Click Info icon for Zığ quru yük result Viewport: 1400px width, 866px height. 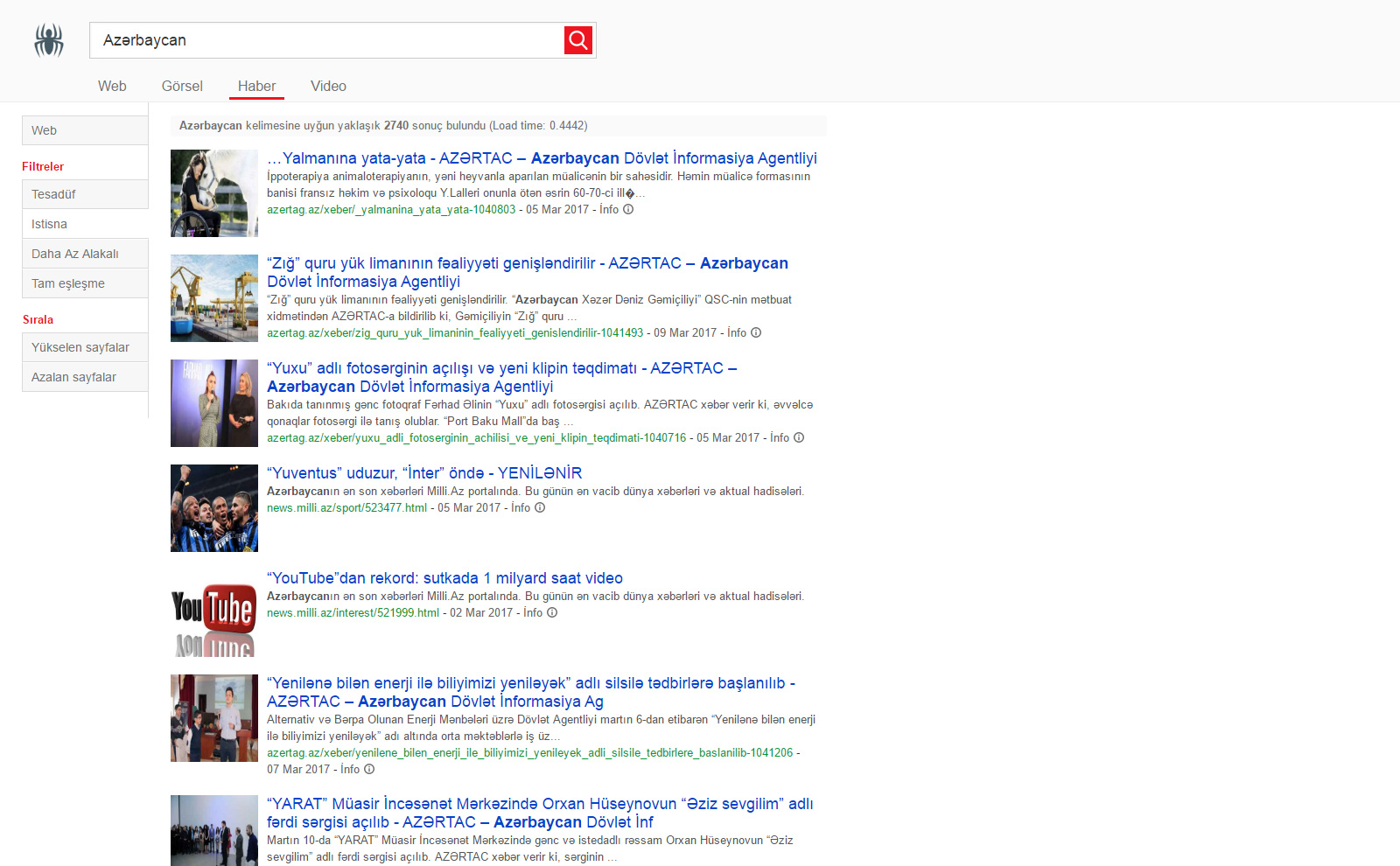(756, 333)
